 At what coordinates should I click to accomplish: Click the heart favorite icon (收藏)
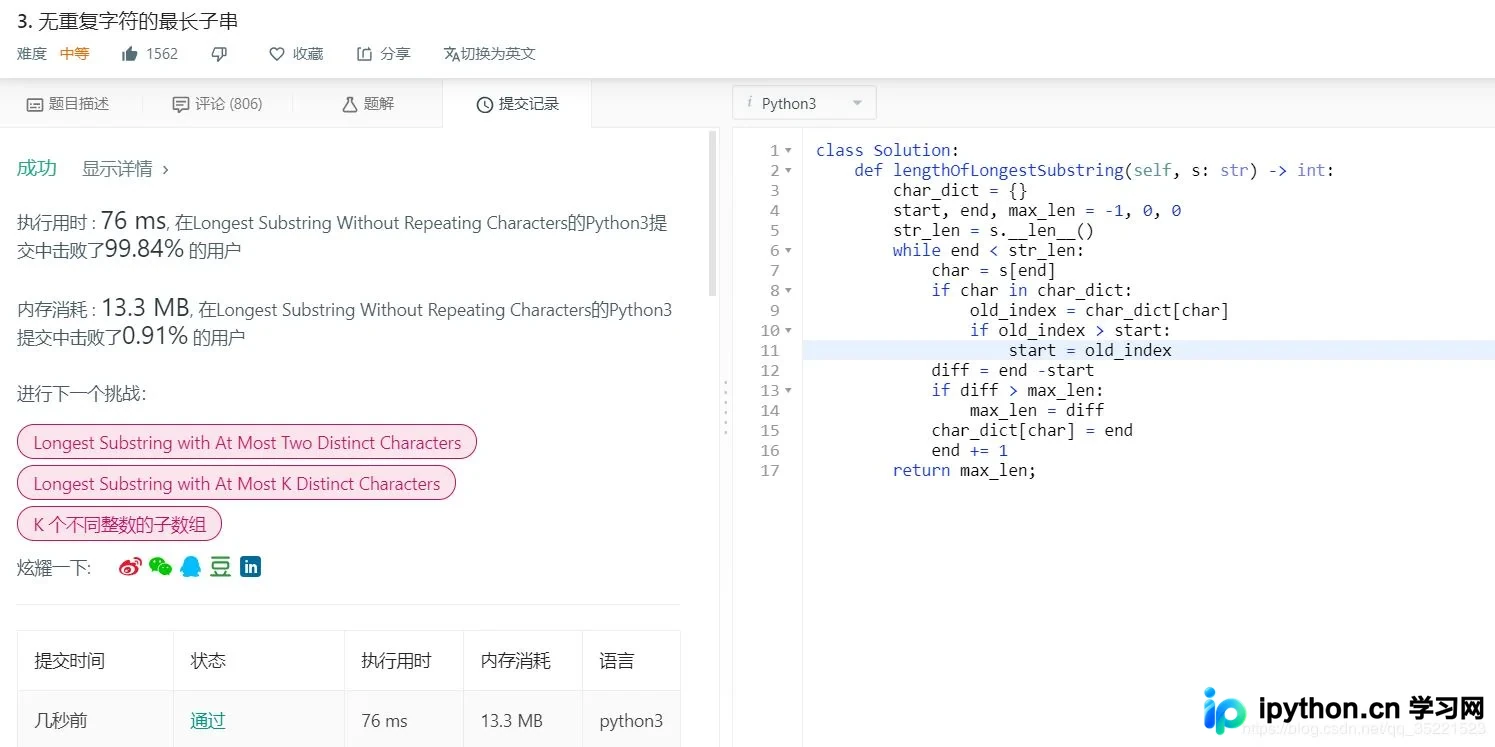coord(277,54)
